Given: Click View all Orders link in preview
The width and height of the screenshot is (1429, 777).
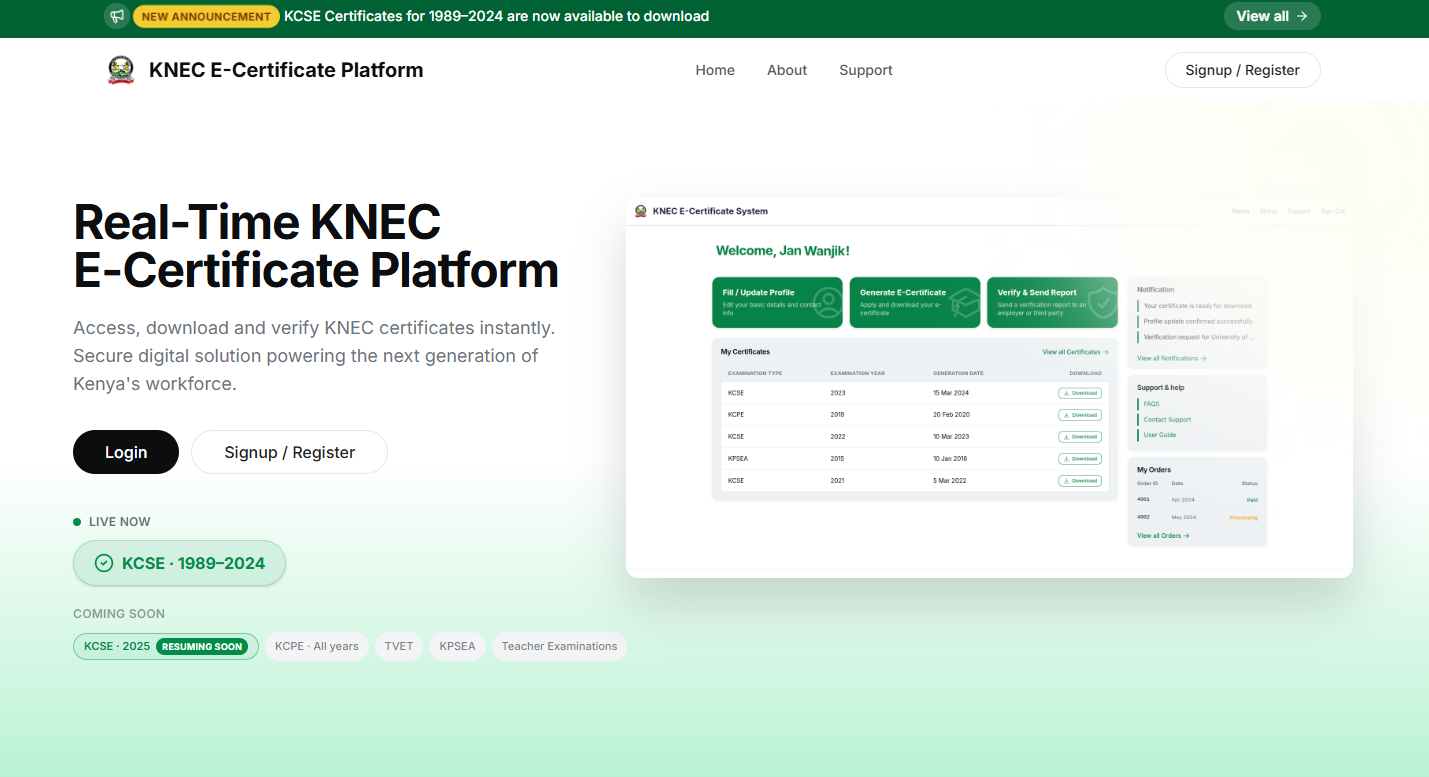Looking at the screenshot, I should pyautogui.click(x=1163, y=536).
